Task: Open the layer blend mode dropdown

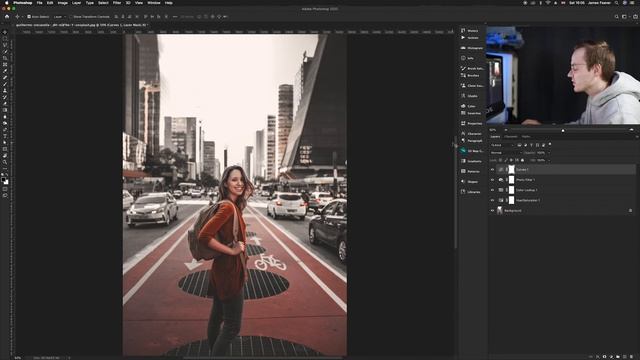Action: 505,153
